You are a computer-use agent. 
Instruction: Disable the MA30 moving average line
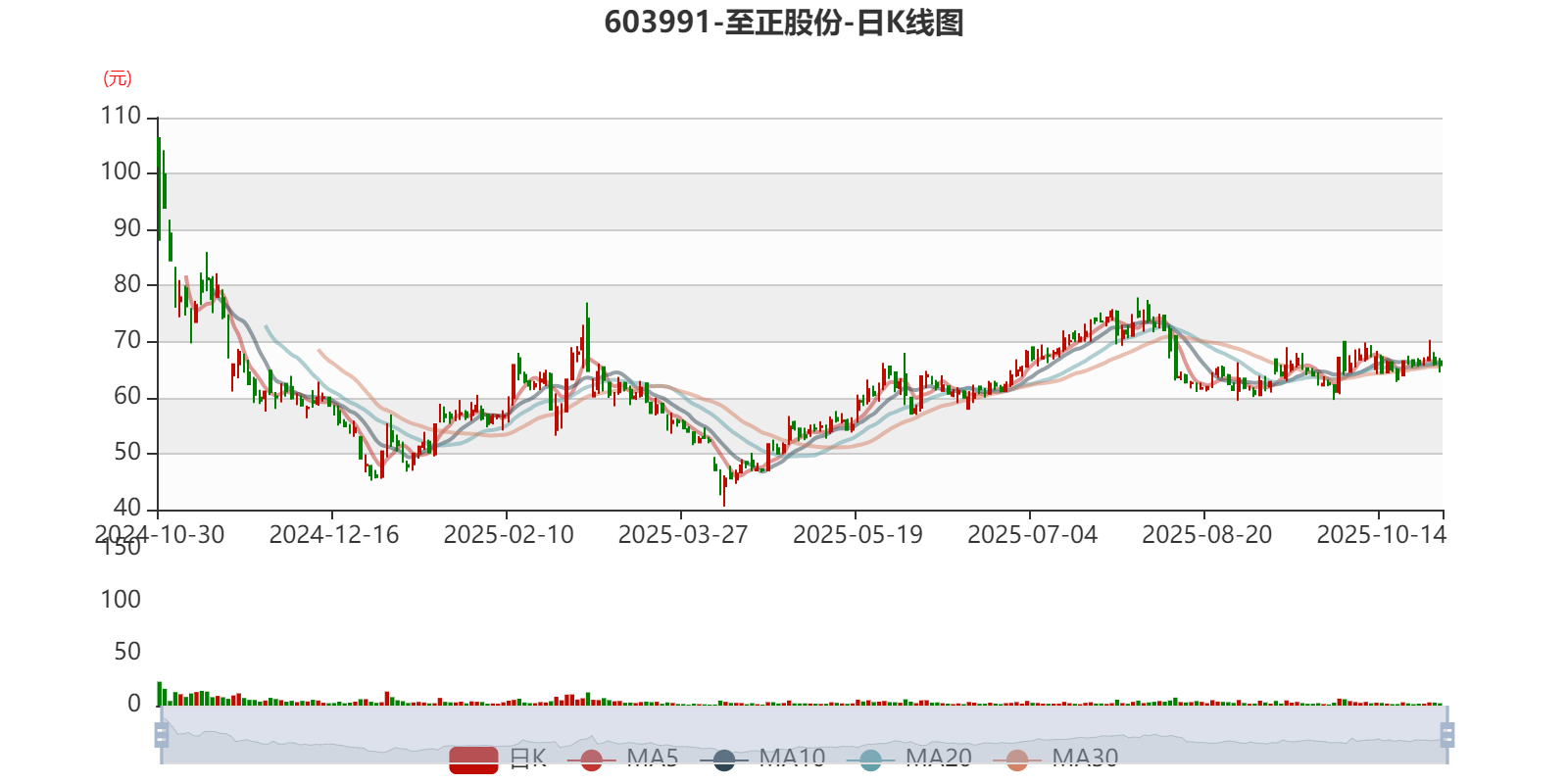click(x=1055, y=759)
